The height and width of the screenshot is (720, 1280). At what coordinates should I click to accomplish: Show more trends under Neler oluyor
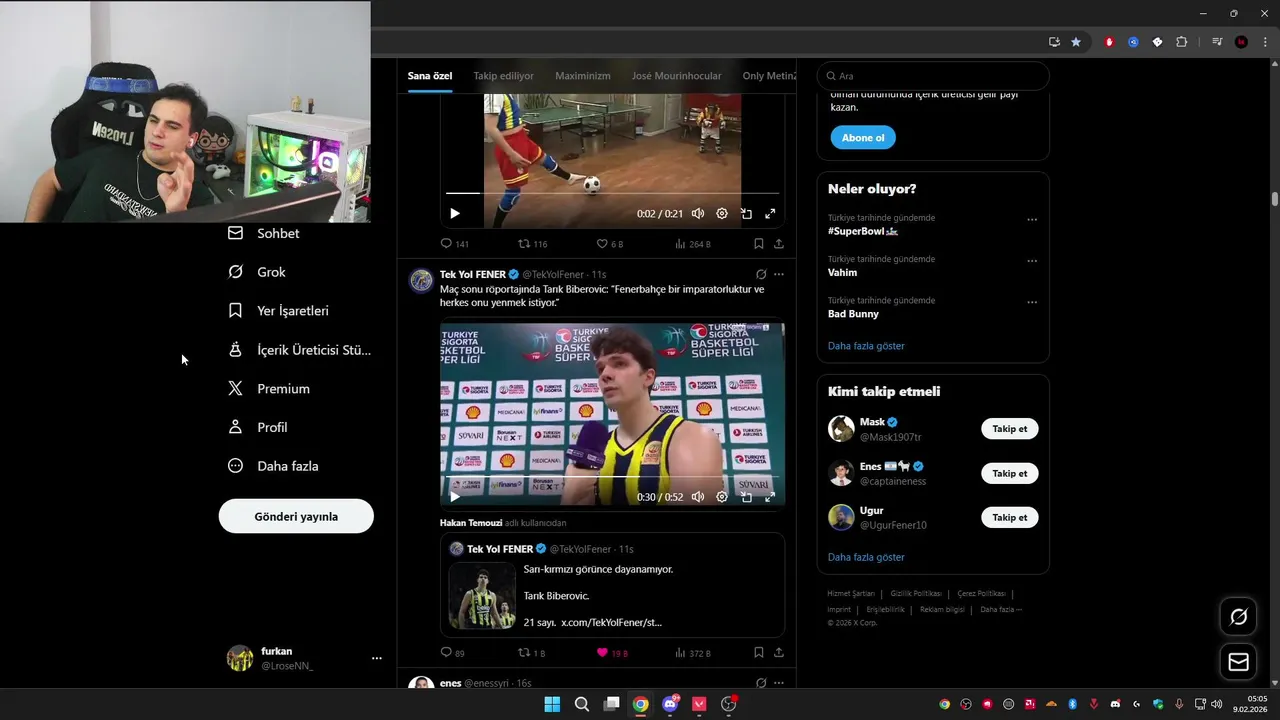point(866,346)
